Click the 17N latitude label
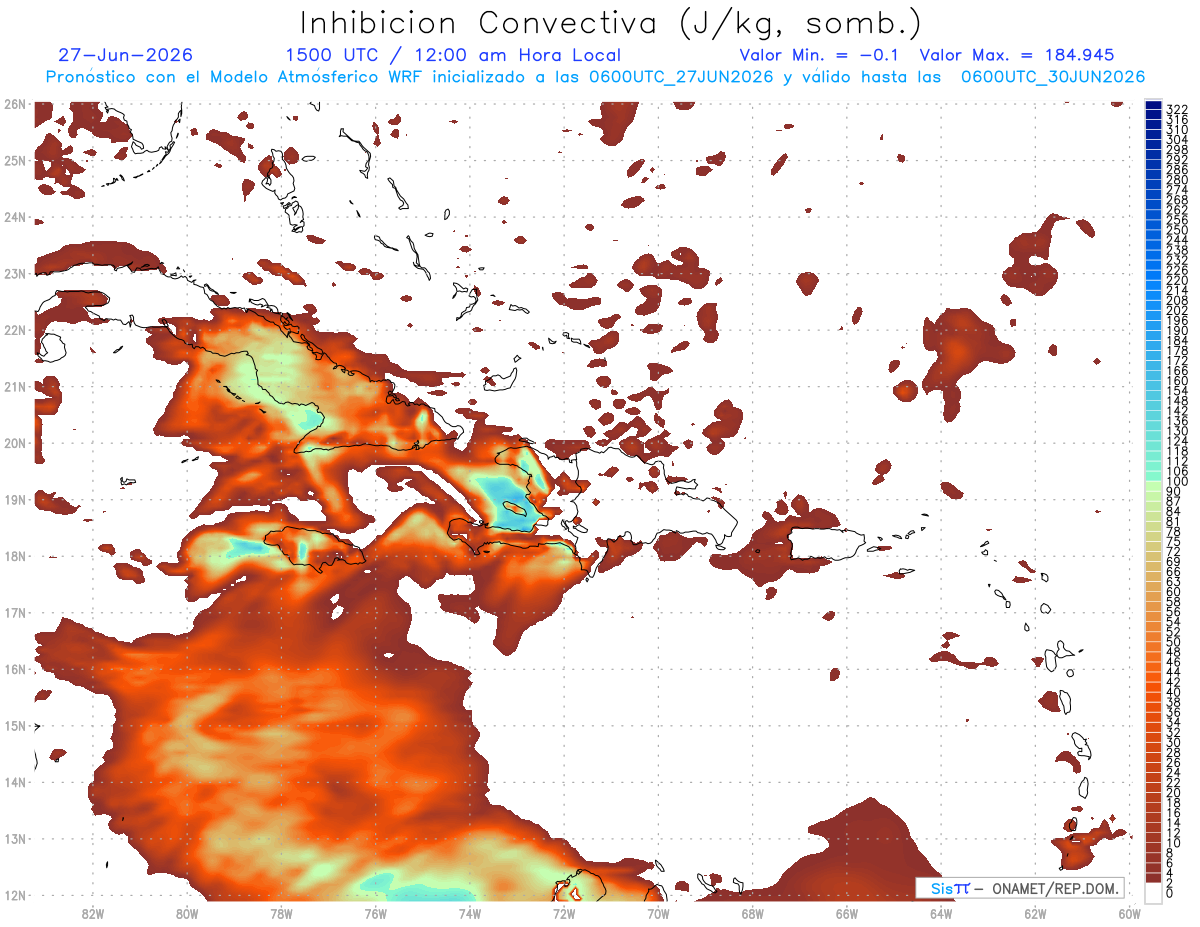The image size is (1200, 927). (x=14, y=612)
